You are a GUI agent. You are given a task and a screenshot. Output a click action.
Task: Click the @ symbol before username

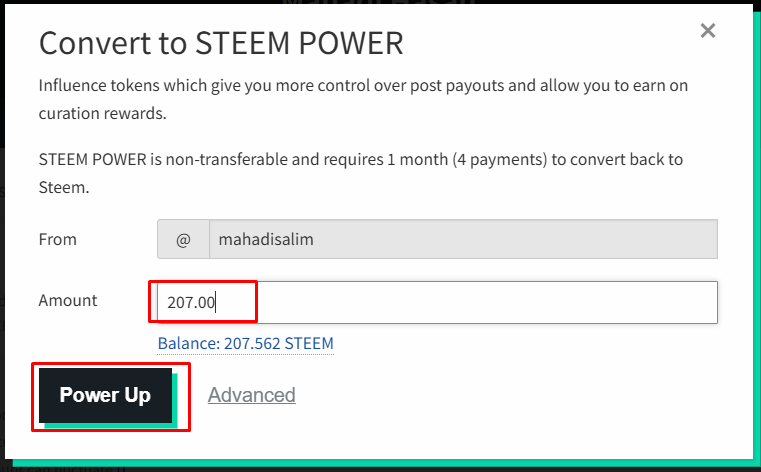[183, 240]
